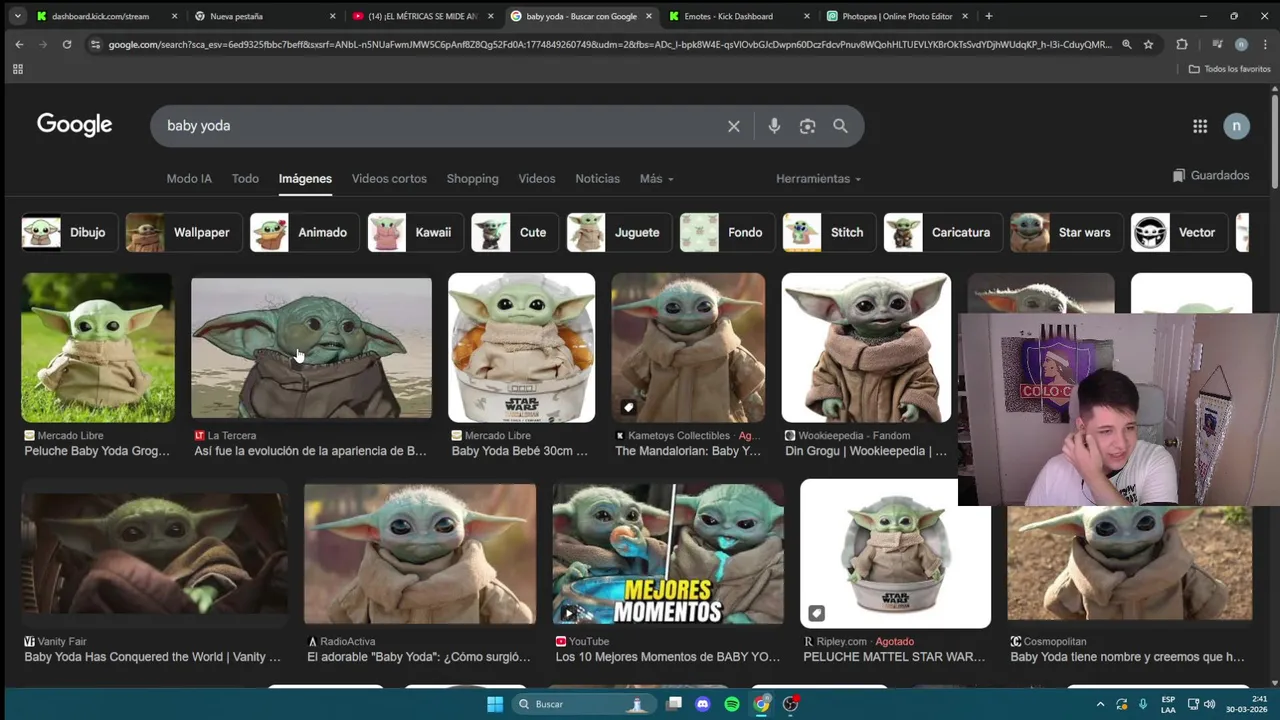Open a new browser tab
Image resolution: width=1280 pixels, height=720 pixels.
pos(988,16)
